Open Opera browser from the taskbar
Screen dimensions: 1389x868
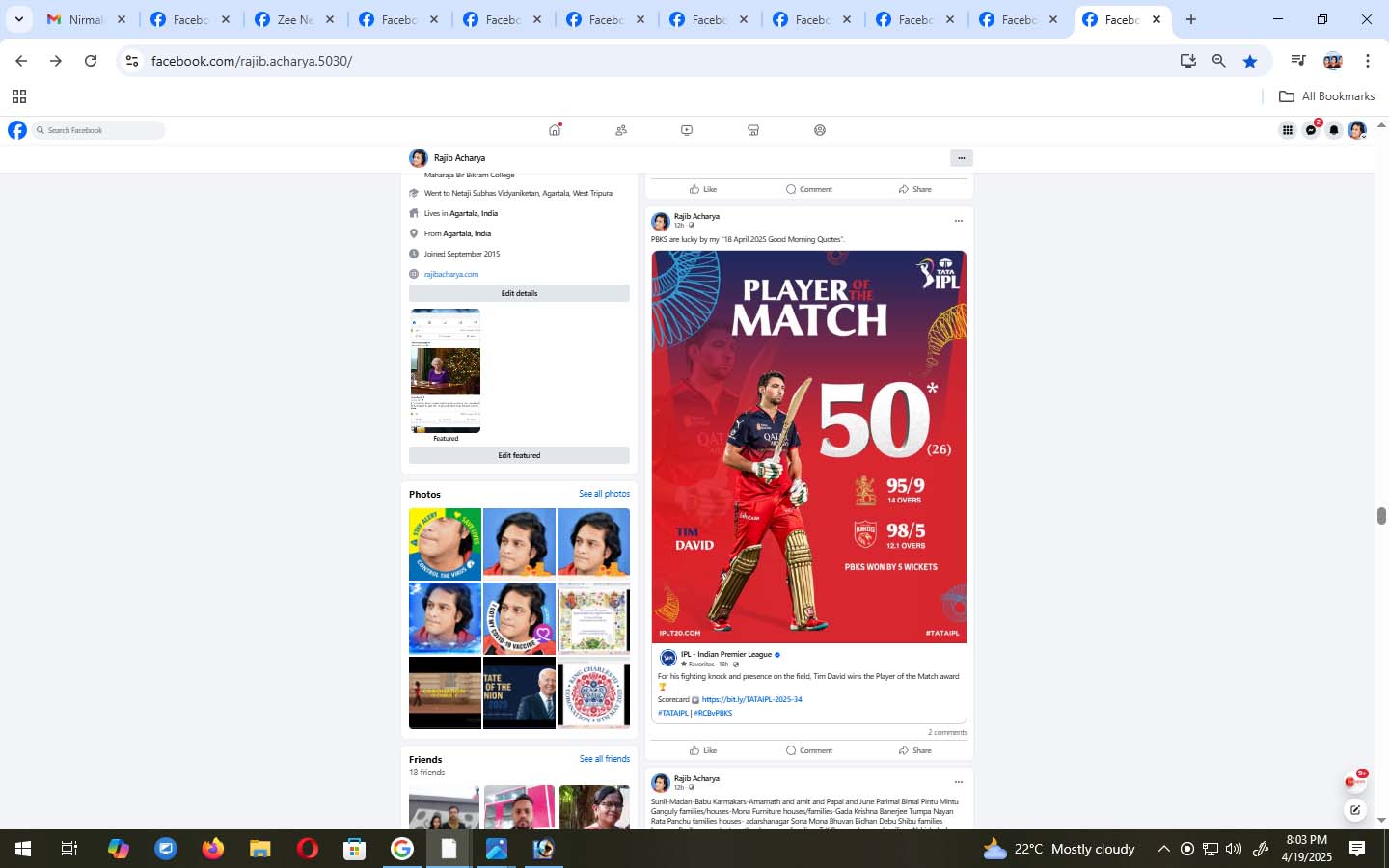coord(308,849)
